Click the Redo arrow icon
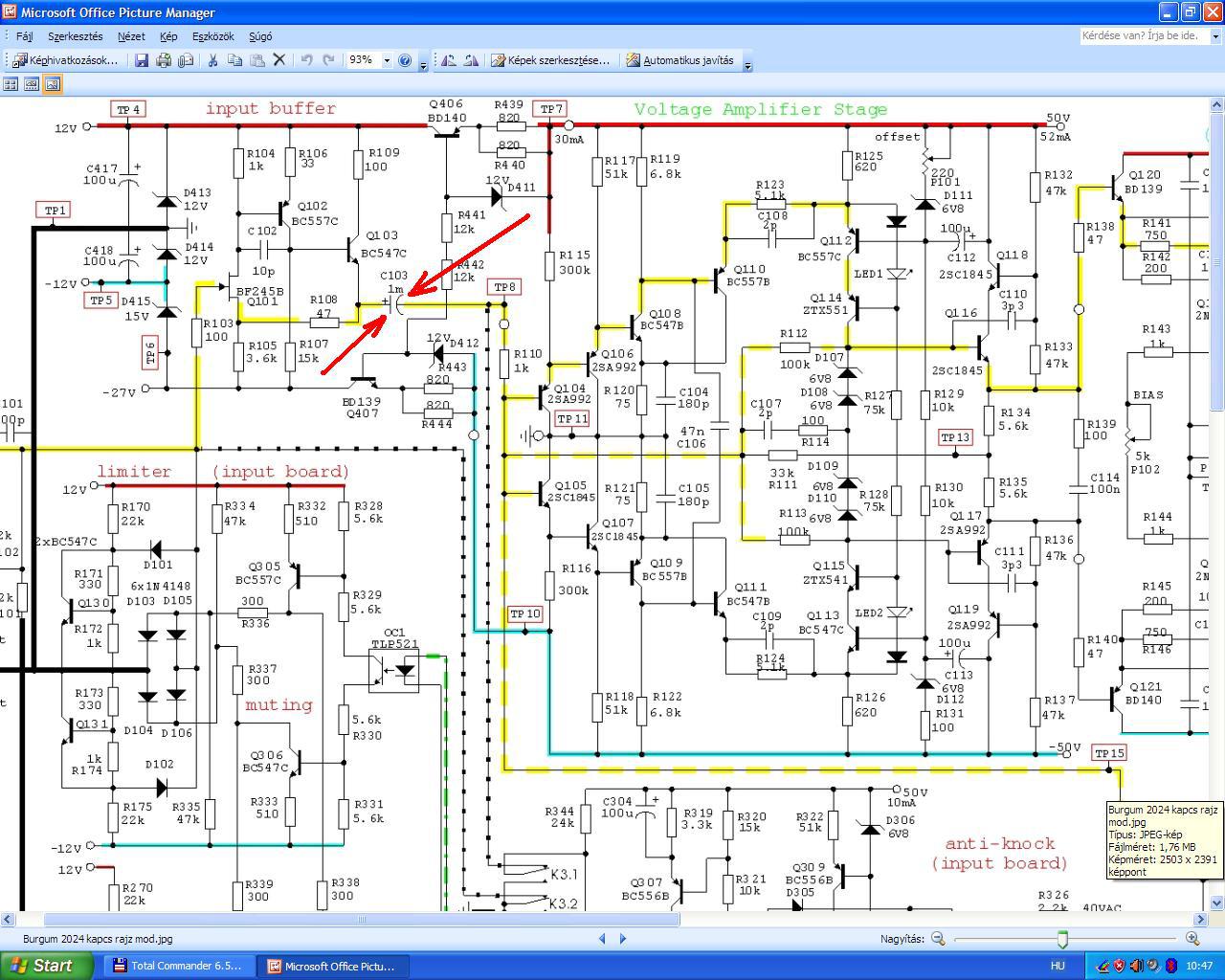The width and height of the screenshot is (1225, 980). (x=328, y=60)
